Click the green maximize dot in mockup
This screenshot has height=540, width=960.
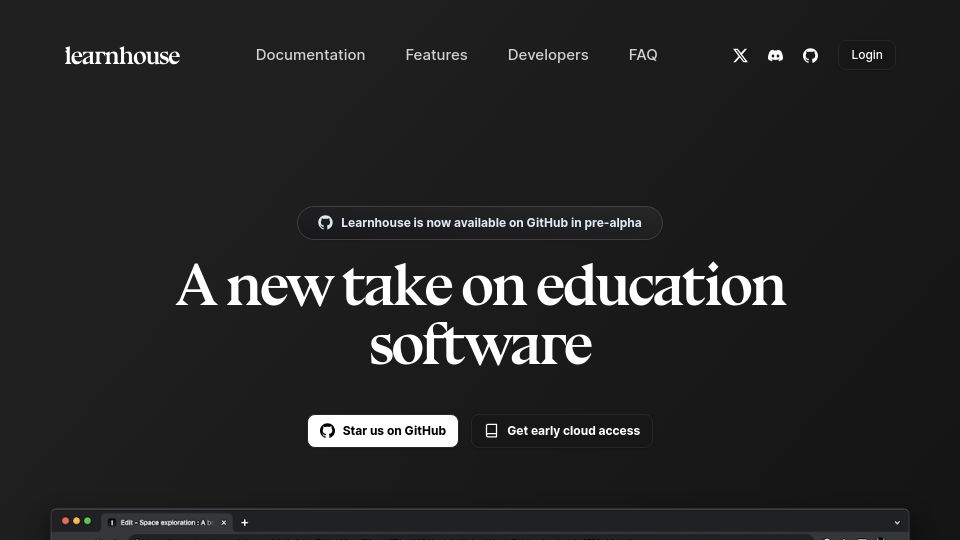click(x=88, y=521)
